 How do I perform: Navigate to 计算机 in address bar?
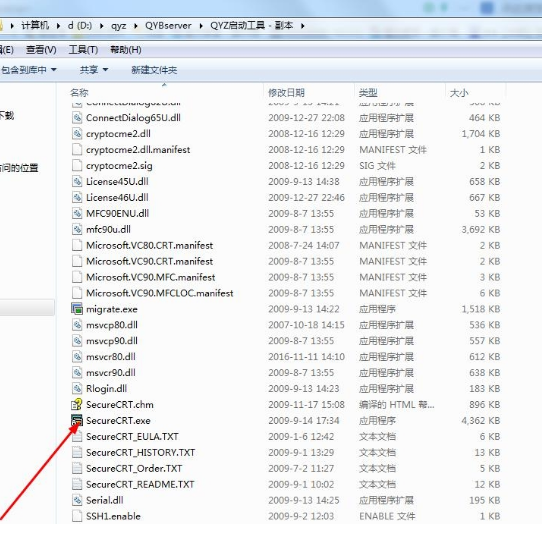click(35, 26)
